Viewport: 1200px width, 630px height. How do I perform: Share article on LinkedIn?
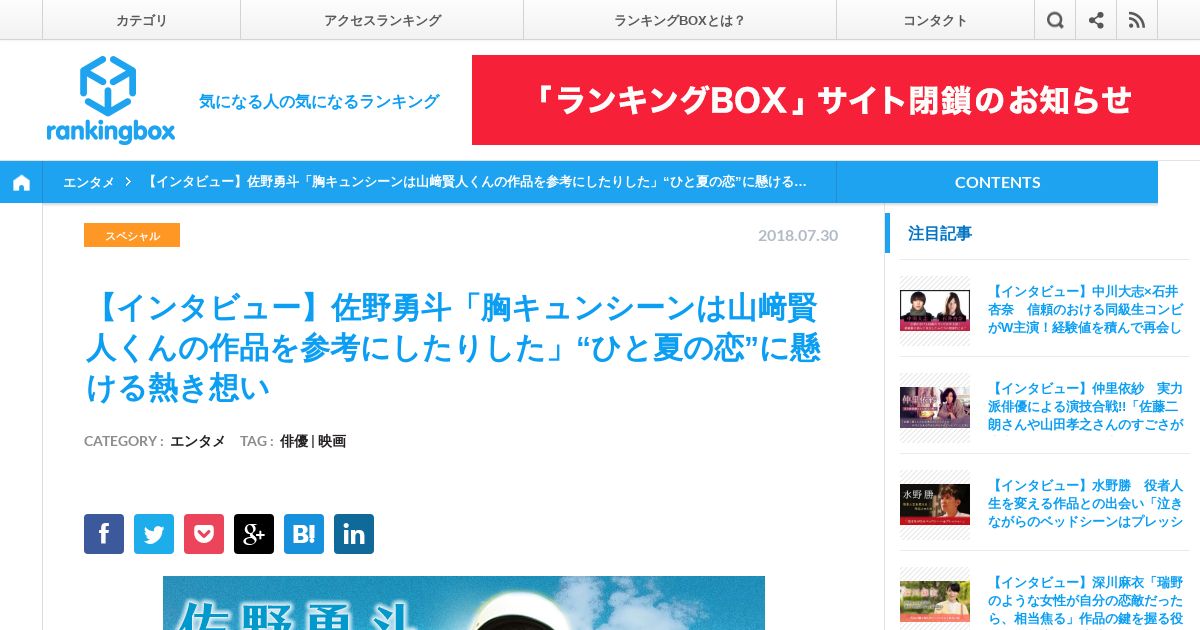pyautogui.click(x=354, y=534)
